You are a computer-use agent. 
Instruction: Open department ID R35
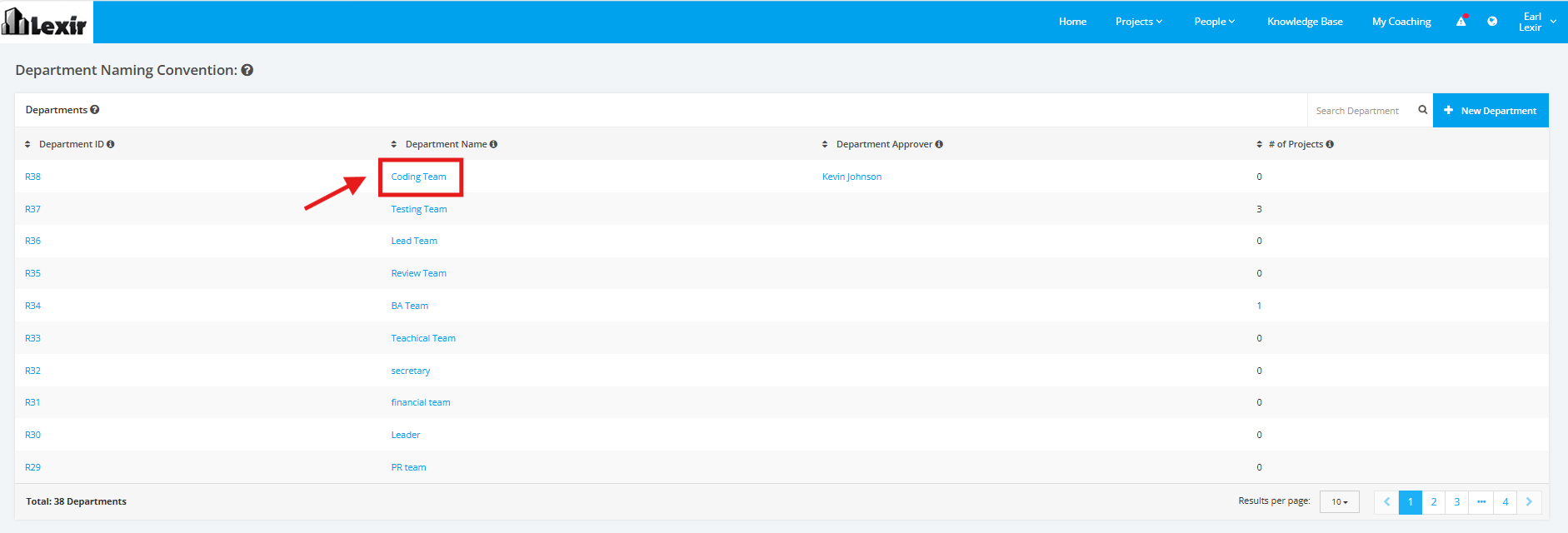click(32, 273)
